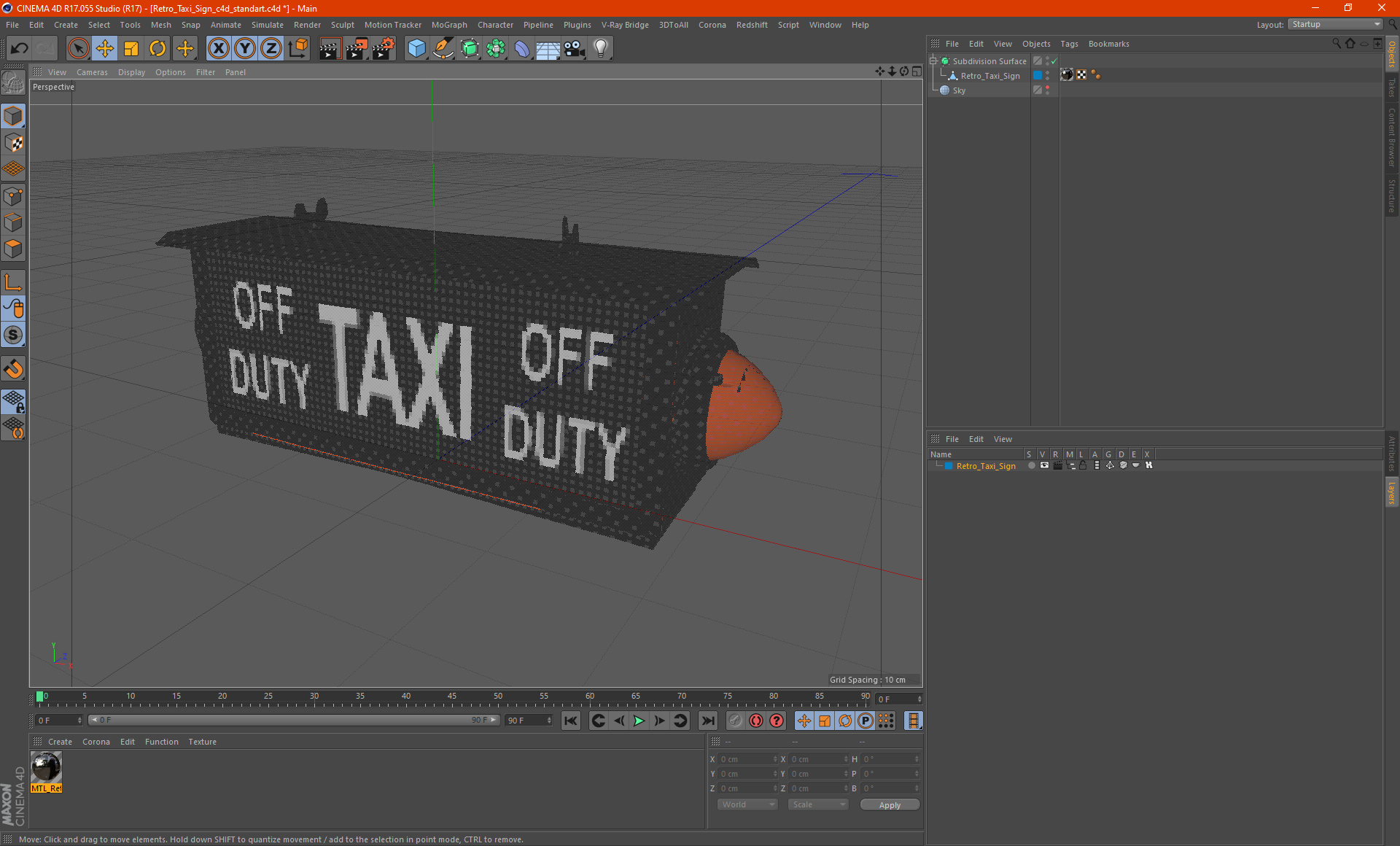Open Material Manager Texture menu
Viewport: 1400px width, 846px height.
click(x=203, y=742)
